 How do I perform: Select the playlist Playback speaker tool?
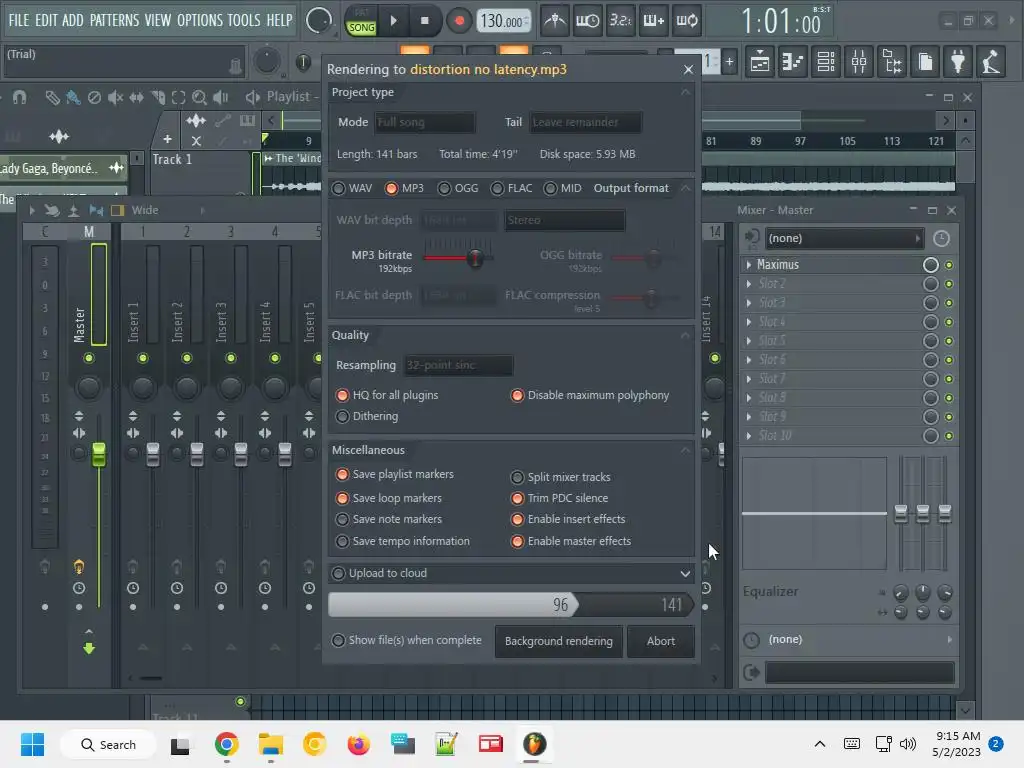pyautogui.click(x=221, y=97)
